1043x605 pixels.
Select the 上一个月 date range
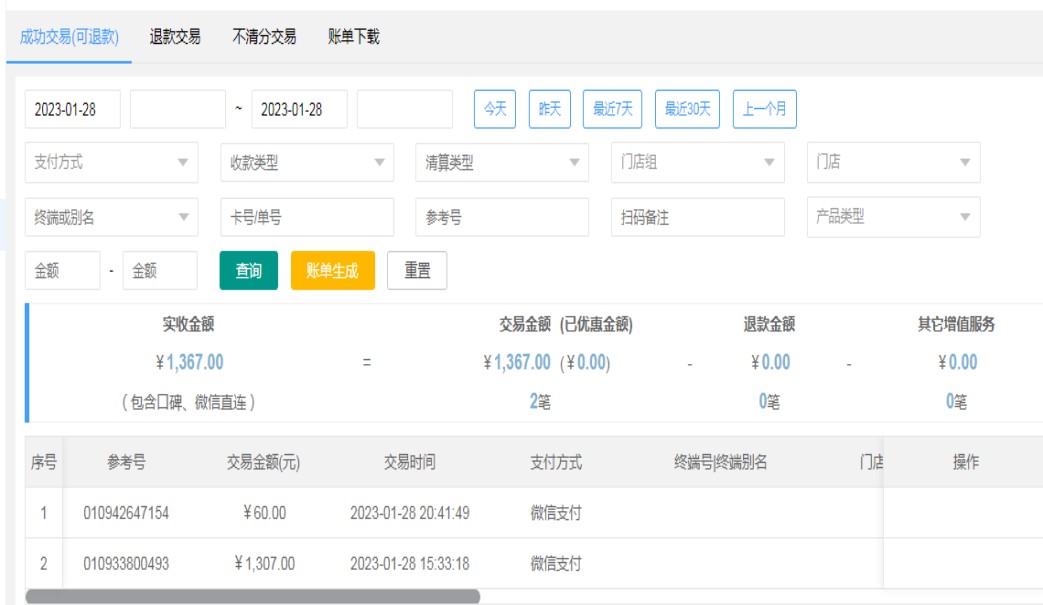(764, 109)
